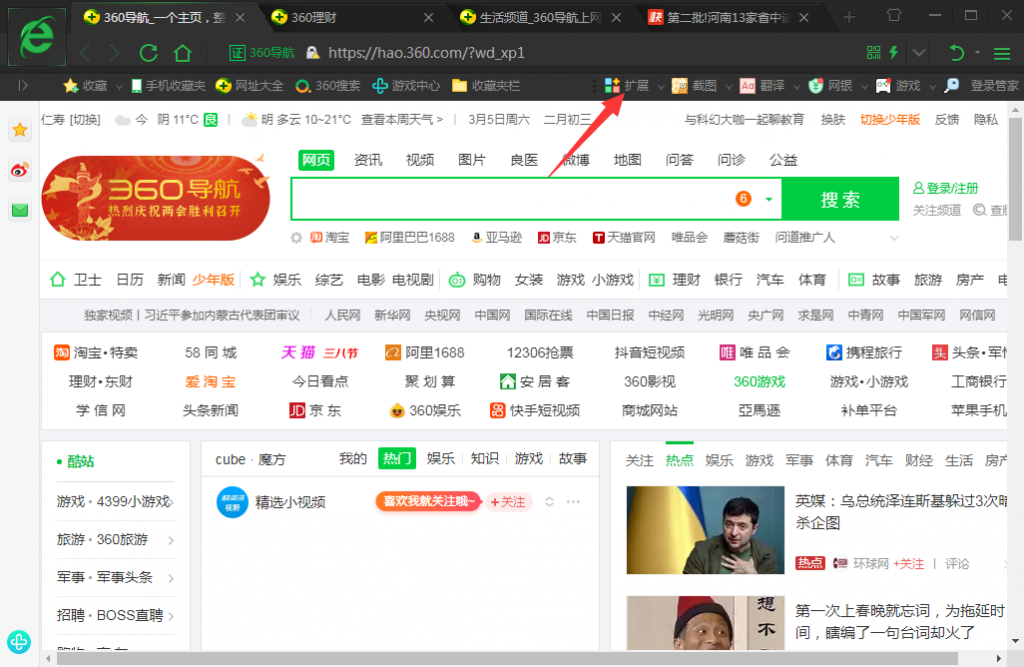
Task: Click the game center icon at bottom-left
Action: 19,642
